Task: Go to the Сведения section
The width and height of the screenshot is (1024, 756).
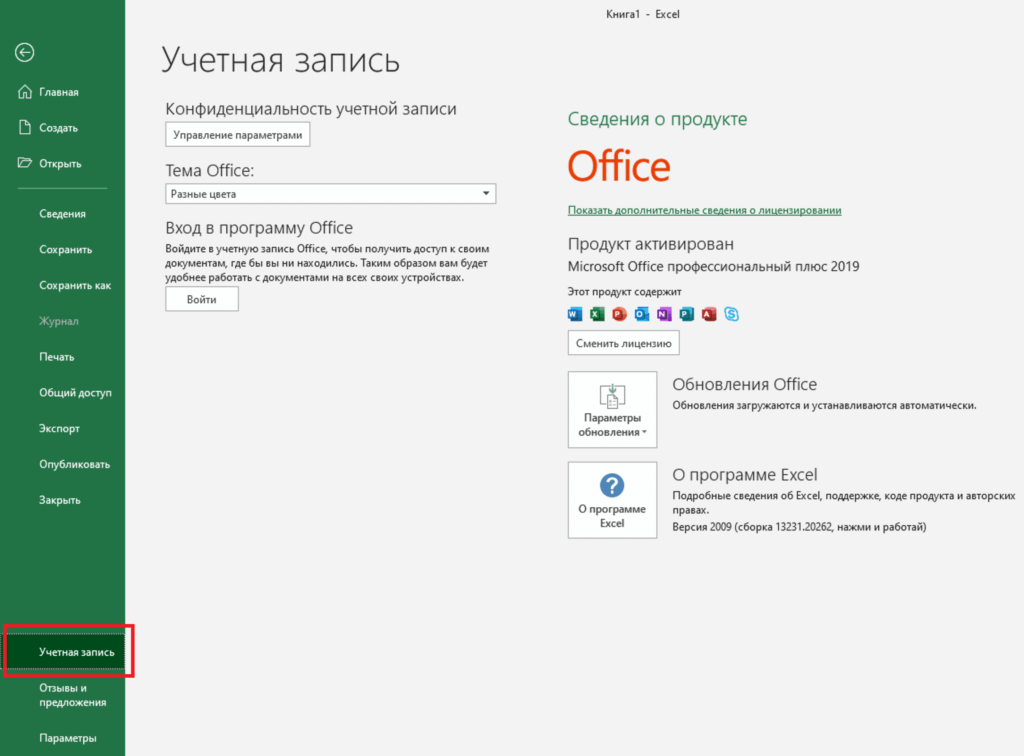Action: (63, 213)
